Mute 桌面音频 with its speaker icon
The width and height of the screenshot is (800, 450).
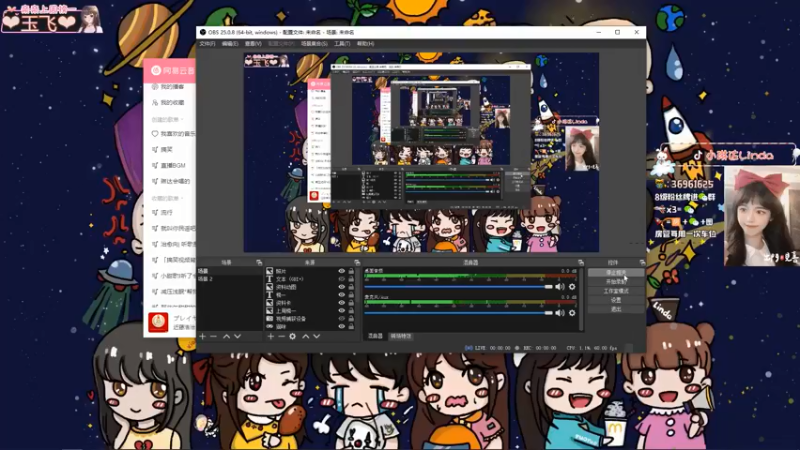[560, 287]
